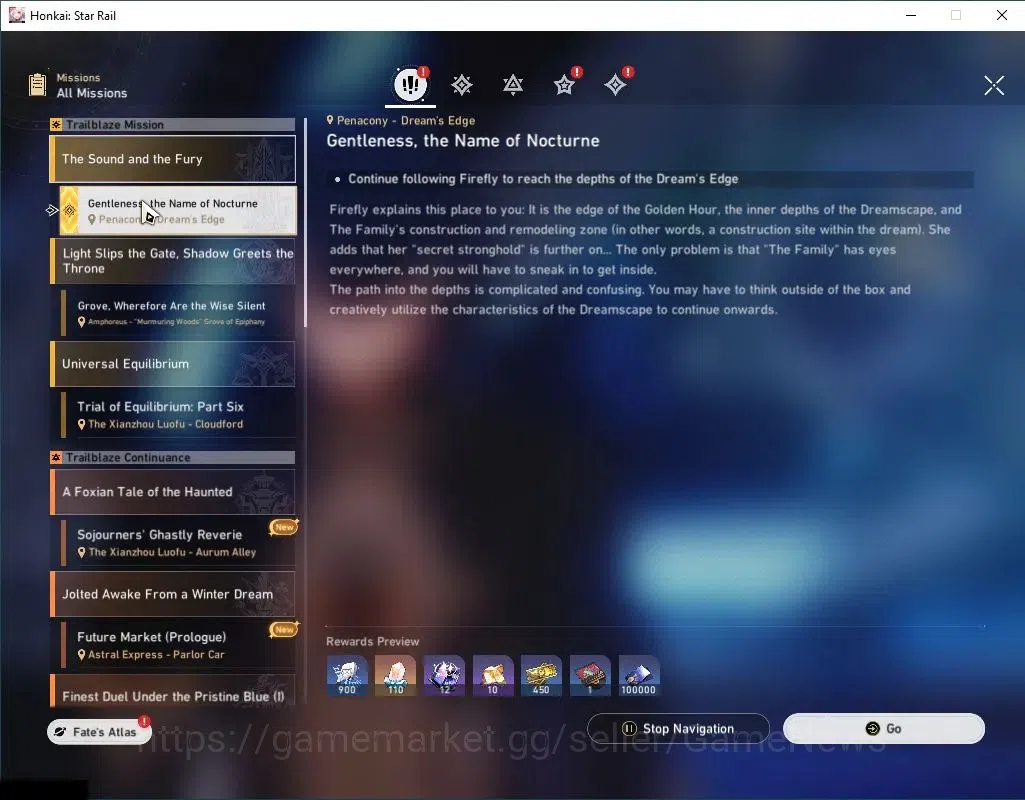
Task: Click the Trailblaze Mission section header
Action: coord(173,124)
